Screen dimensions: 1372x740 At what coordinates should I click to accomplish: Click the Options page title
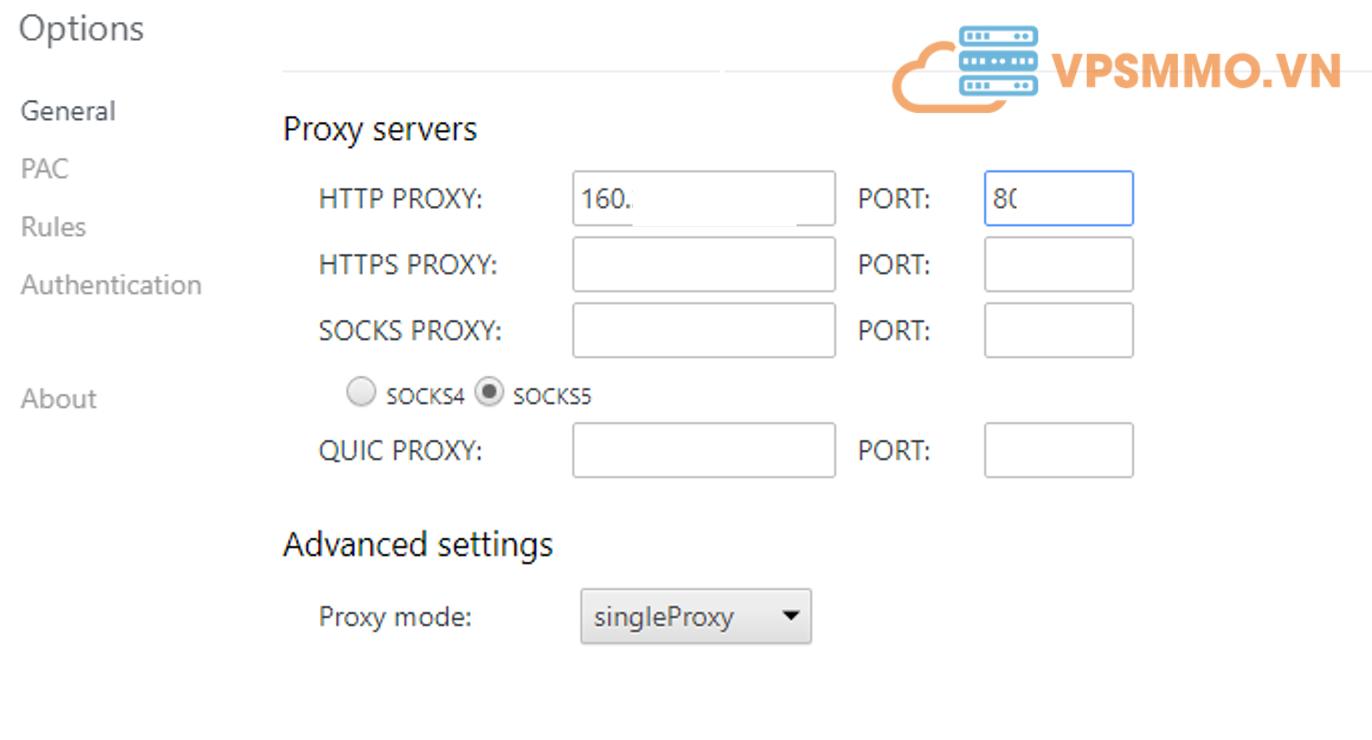point(81,29)
